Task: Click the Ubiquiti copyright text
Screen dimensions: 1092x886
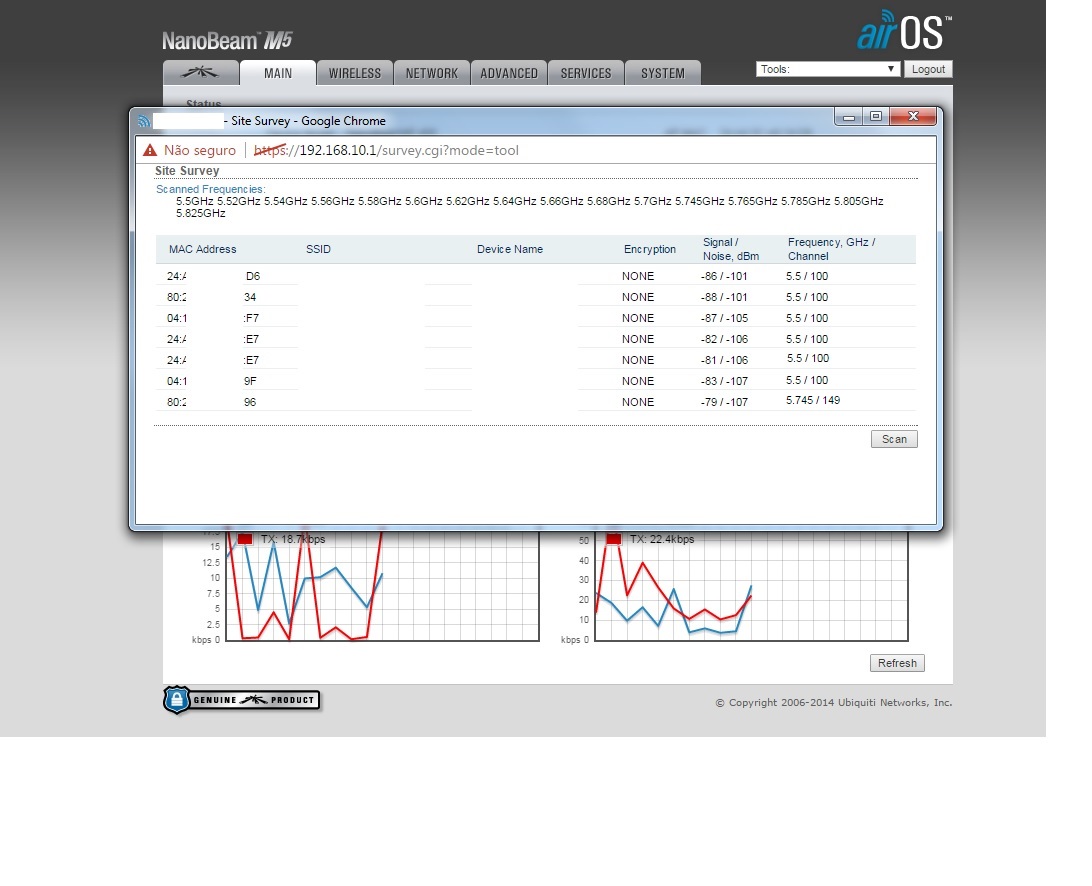Action: point(834,703)
